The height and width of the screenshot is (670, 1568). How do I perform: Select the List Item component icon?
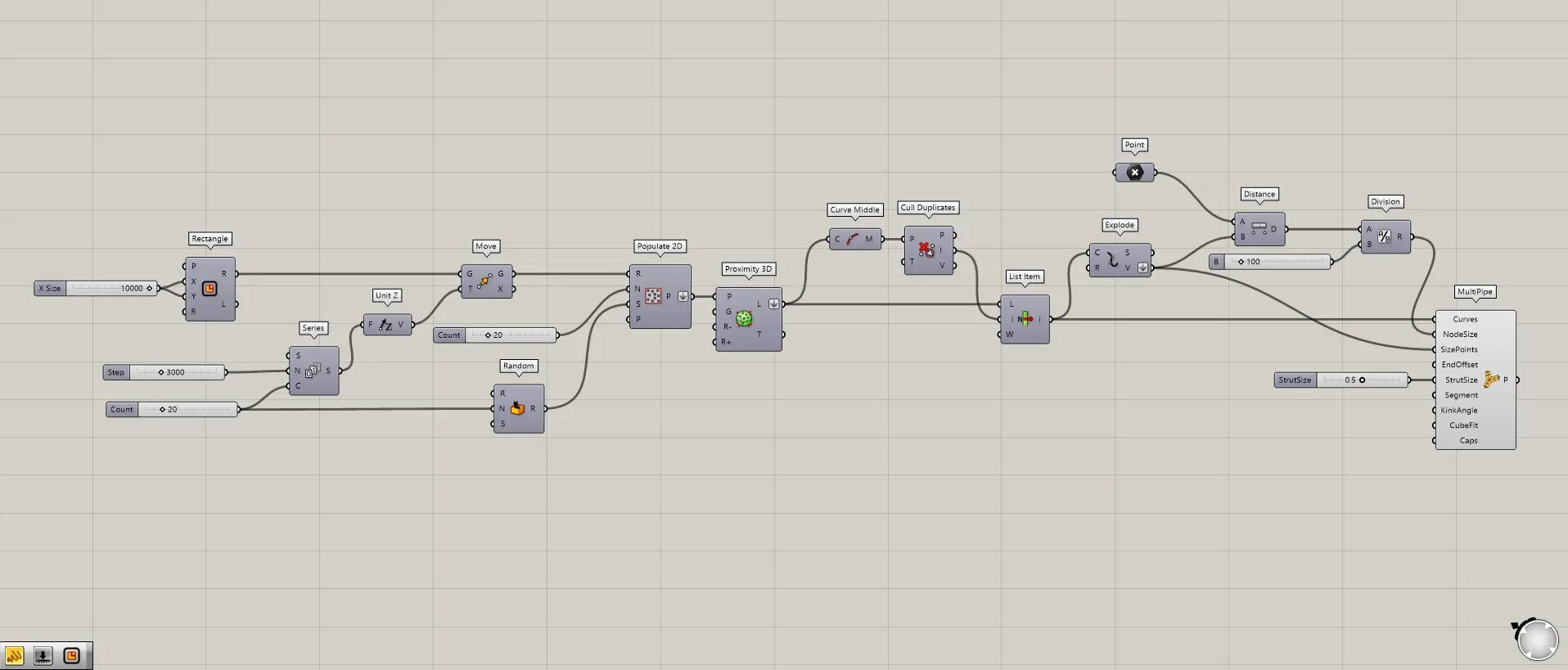pos(1025,319)
